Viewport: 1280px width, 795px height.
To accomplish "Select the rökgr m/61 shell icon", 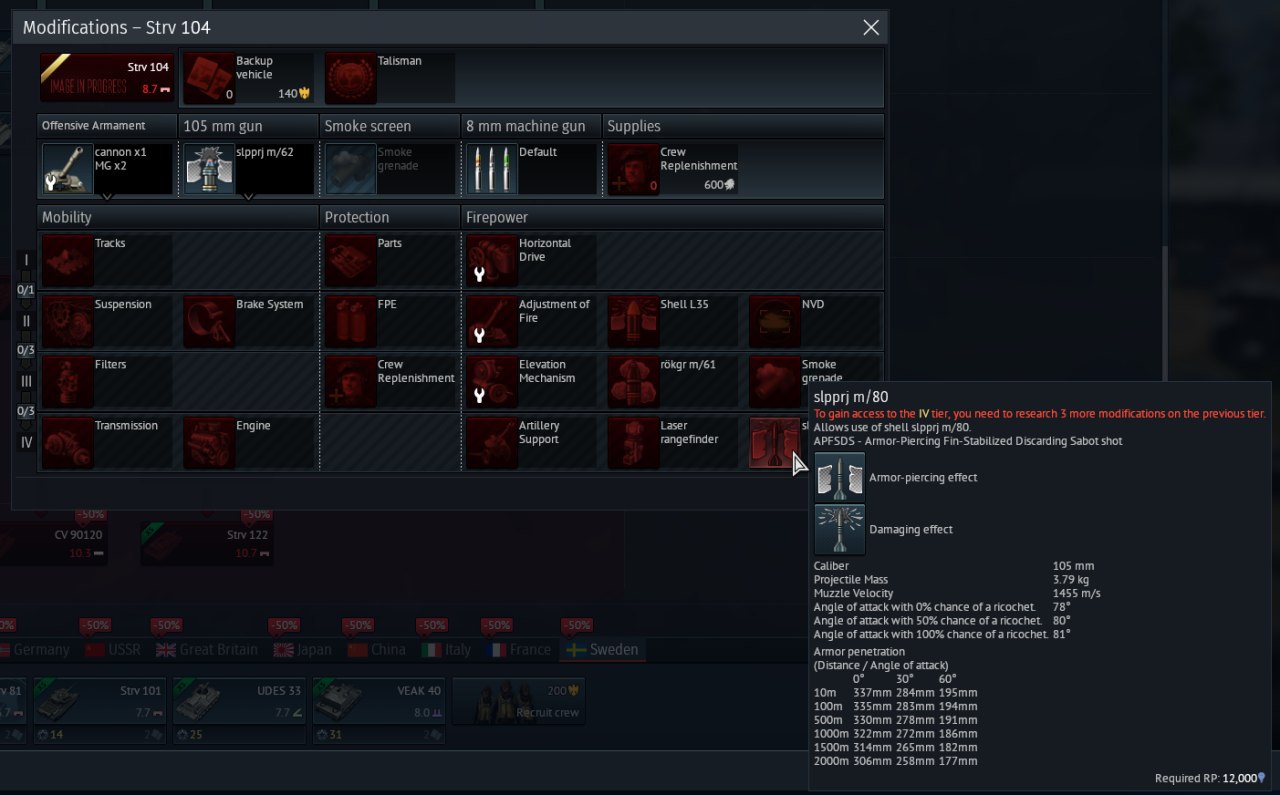I will point(633,382).
